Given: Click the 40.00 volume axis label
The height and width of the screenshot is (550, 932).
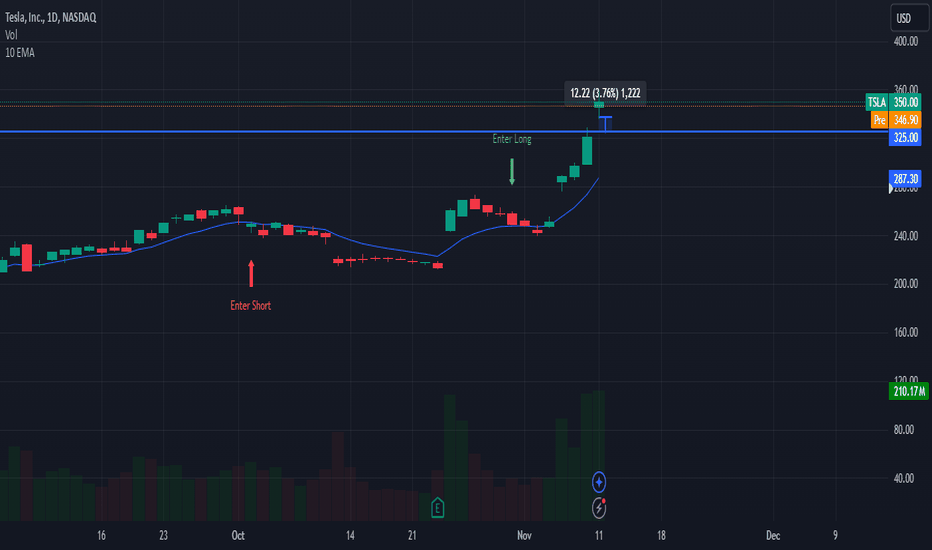Looking at the screenshot, I should pos(904,478).
